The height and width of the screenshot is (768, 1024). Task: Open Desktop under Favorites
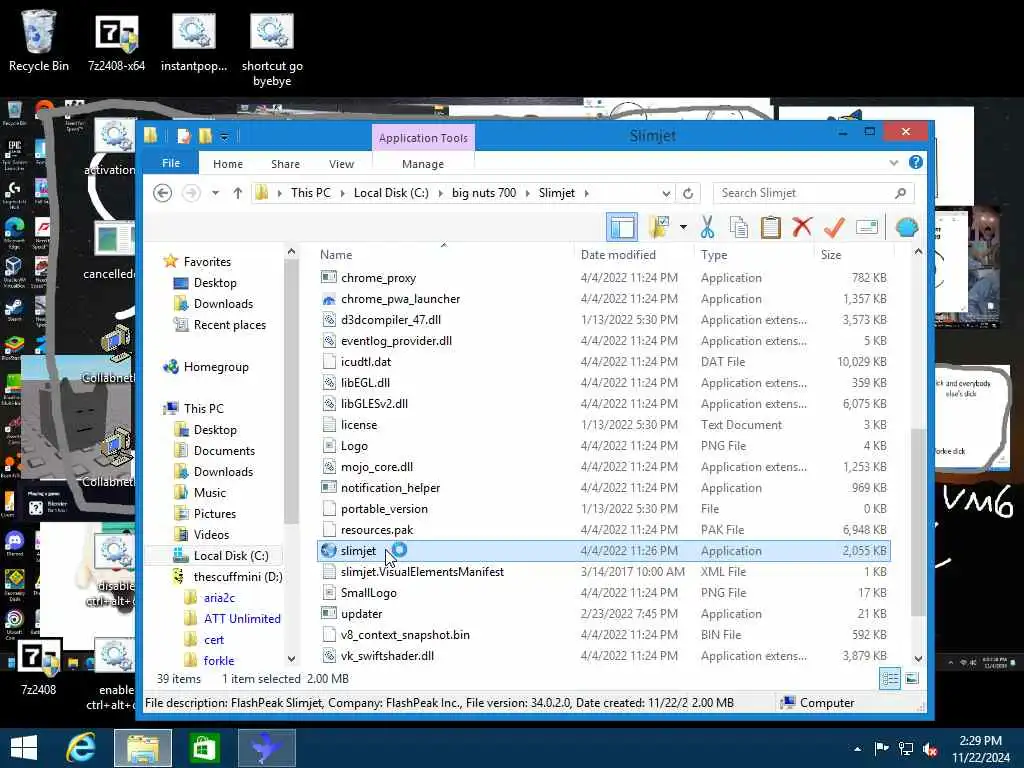click(x=215, y=283)
